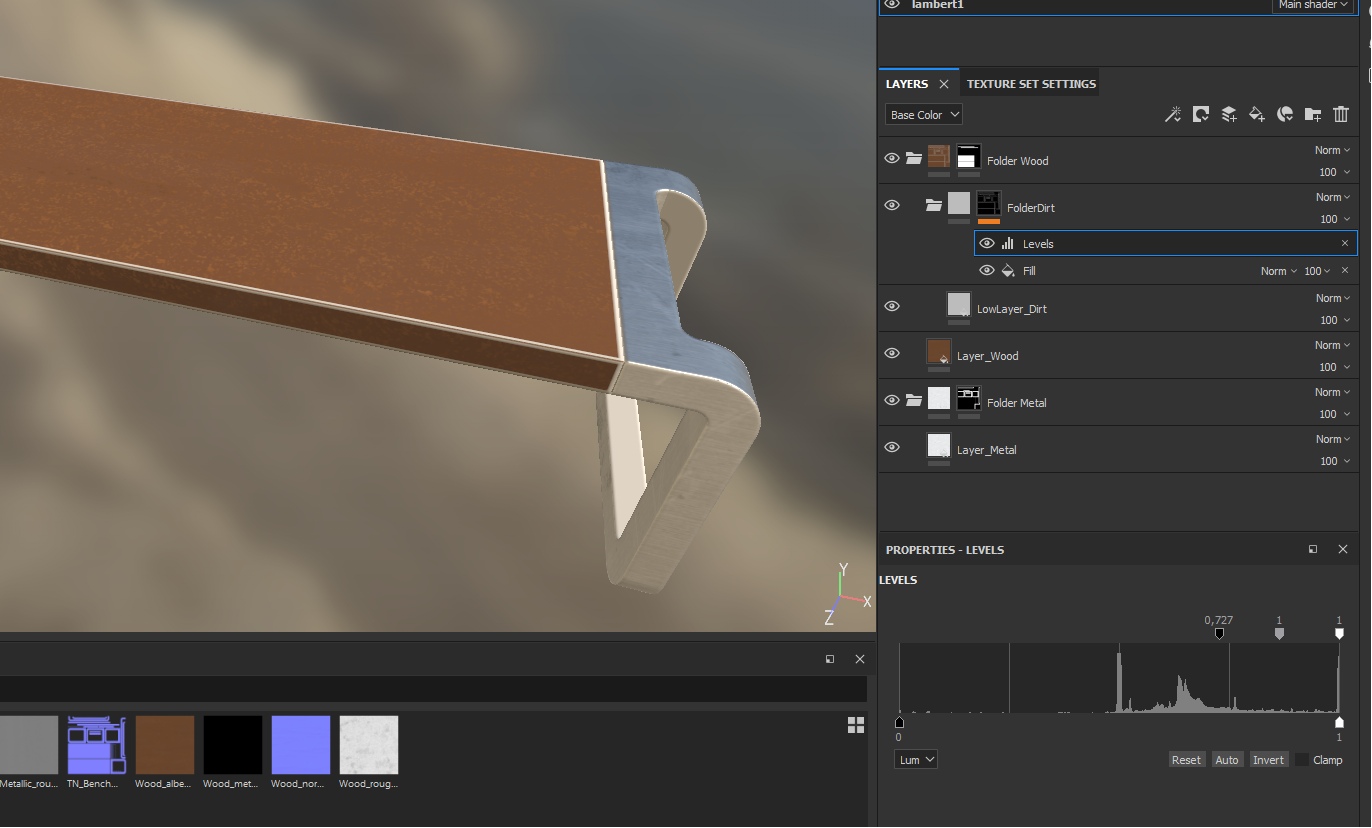
Task: Hide the FolderDirt folder
Action: click(x=892, y=205)
